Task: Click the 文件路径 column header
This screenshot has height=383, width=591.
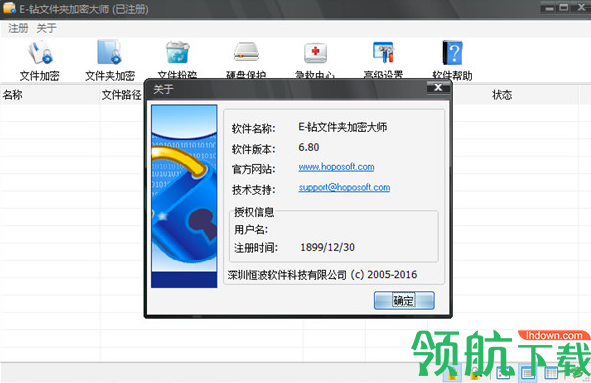Action: pos(121,95)
